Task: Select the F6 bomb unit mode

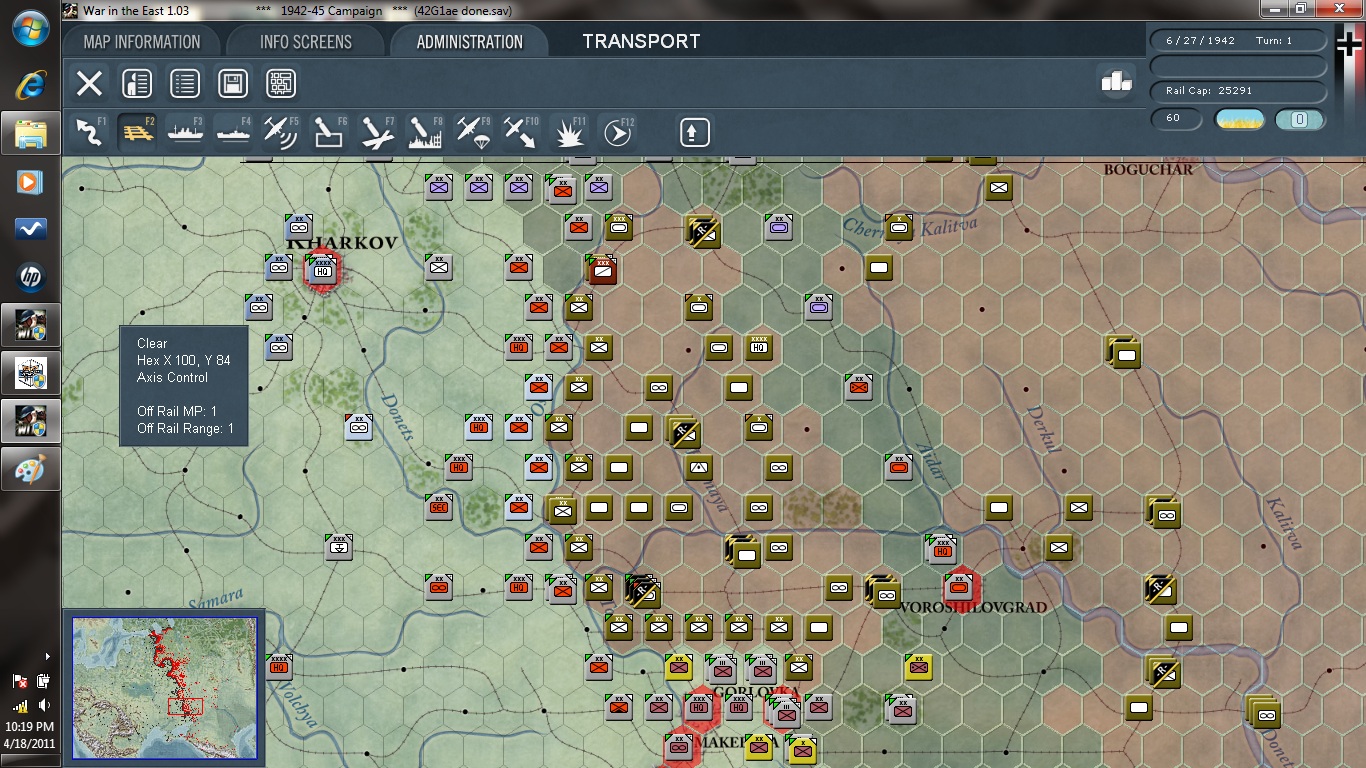Action: (329, 131)
